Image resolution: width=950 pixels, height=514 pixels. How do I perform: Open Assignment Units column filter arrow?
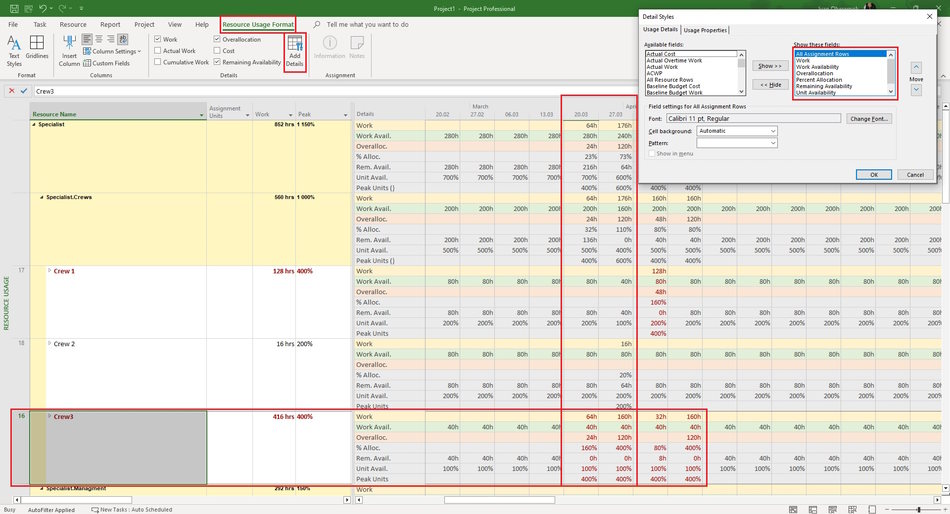click(x=248, y=115)
